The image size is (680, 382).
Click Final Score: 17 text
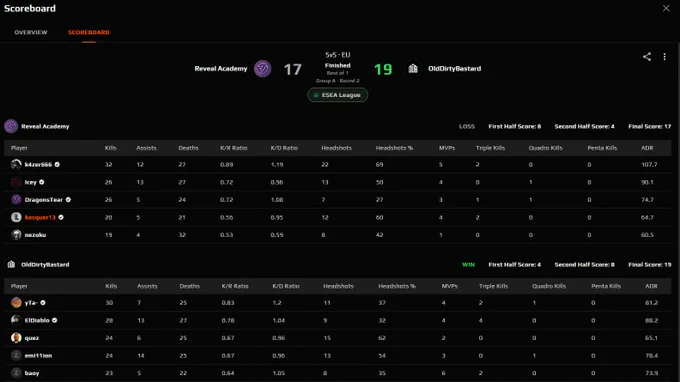650,126
